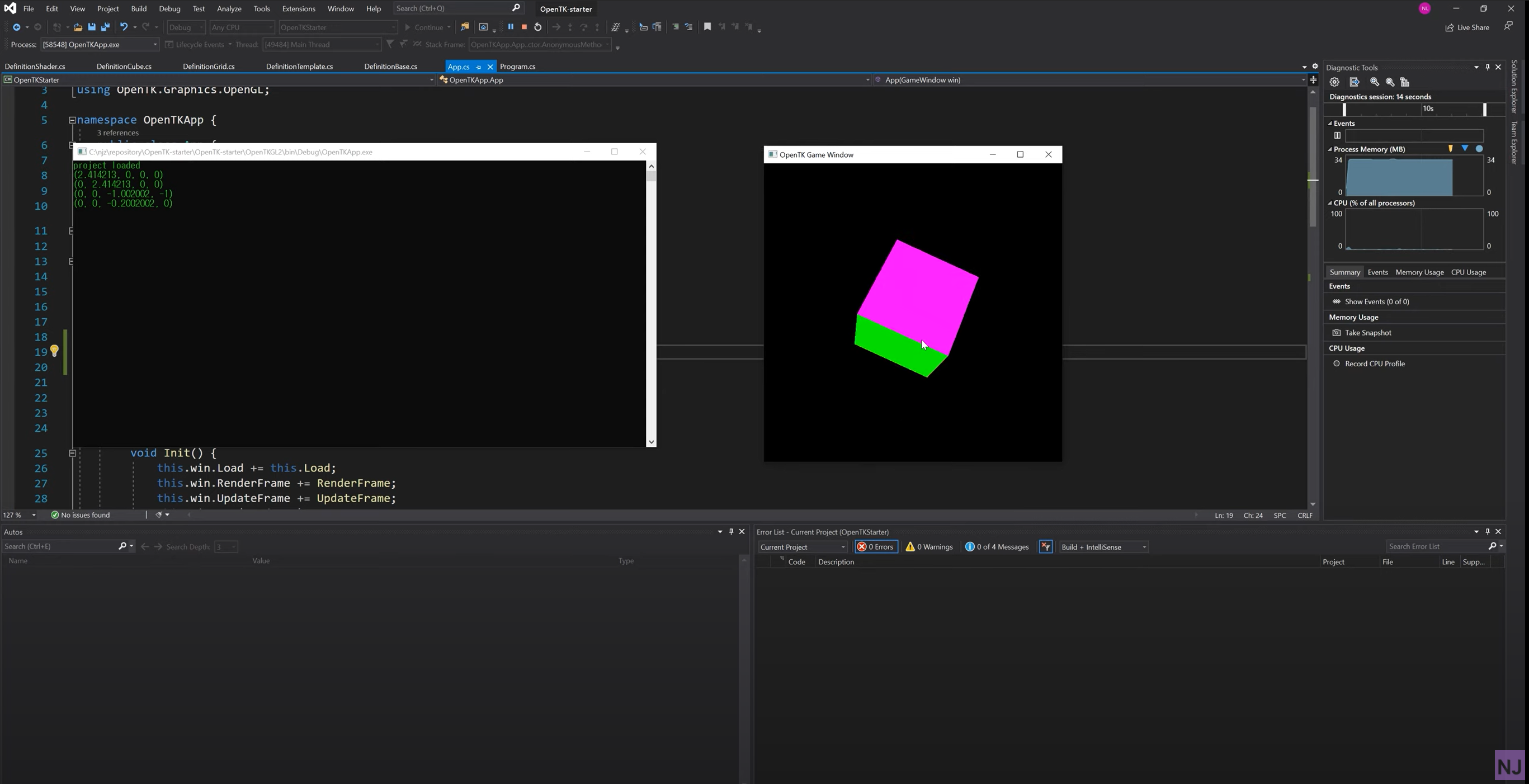Click Take Snapshot in Memory Usage

click(x=1367, y=332)
